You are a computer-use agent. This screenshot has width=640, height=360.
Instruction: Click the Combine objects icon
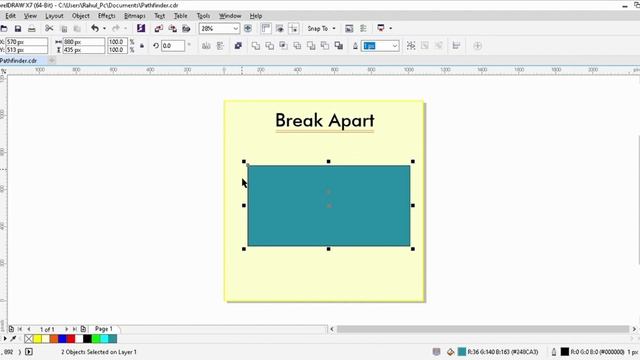(238, 46)
